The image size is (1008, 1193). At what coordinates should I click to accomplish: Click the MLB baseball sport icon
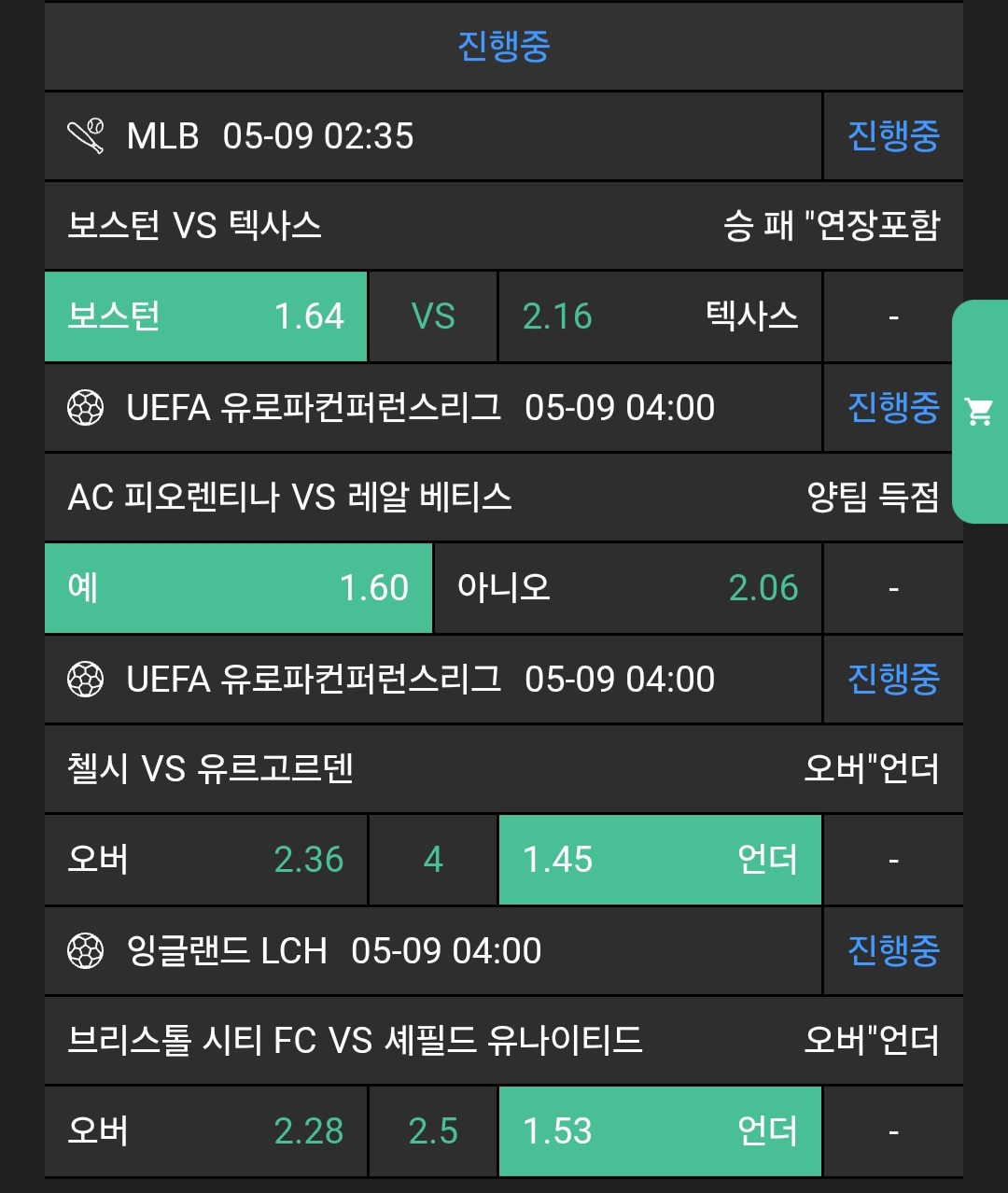86,136
